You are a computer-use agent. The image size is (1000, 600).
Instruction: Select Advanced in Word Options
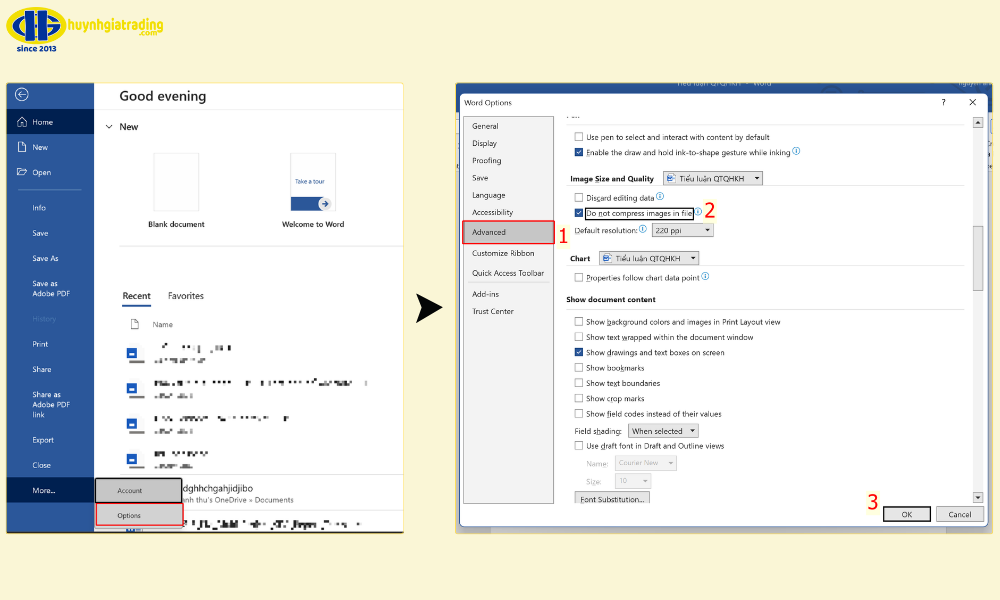pos(508,232)
